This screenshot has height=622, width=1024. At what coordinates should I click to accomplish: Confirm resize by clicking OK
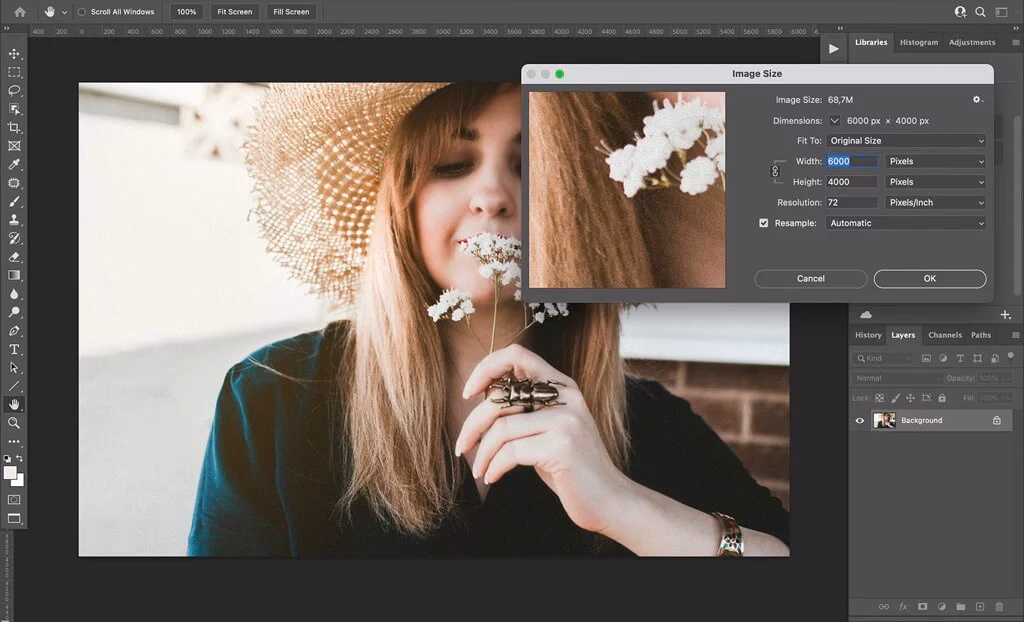point(929,278)
